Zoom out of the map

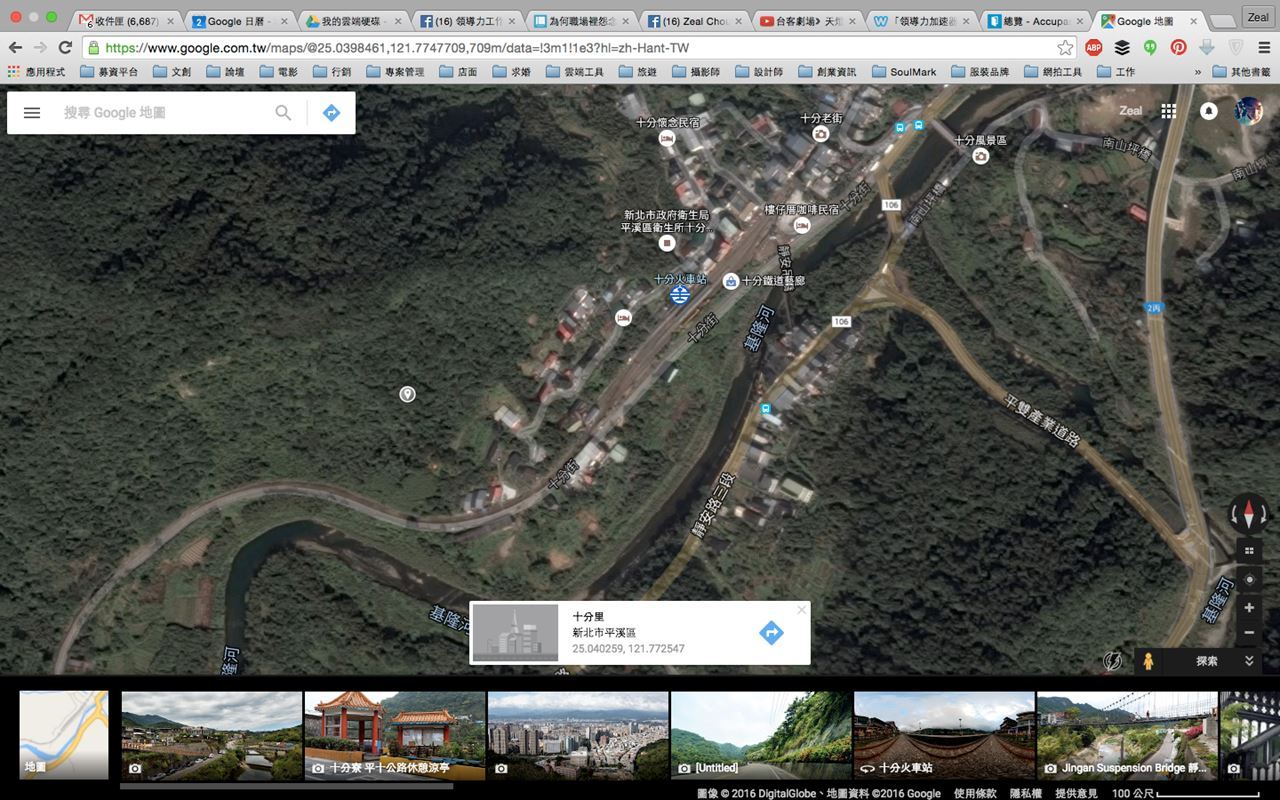1248,633
